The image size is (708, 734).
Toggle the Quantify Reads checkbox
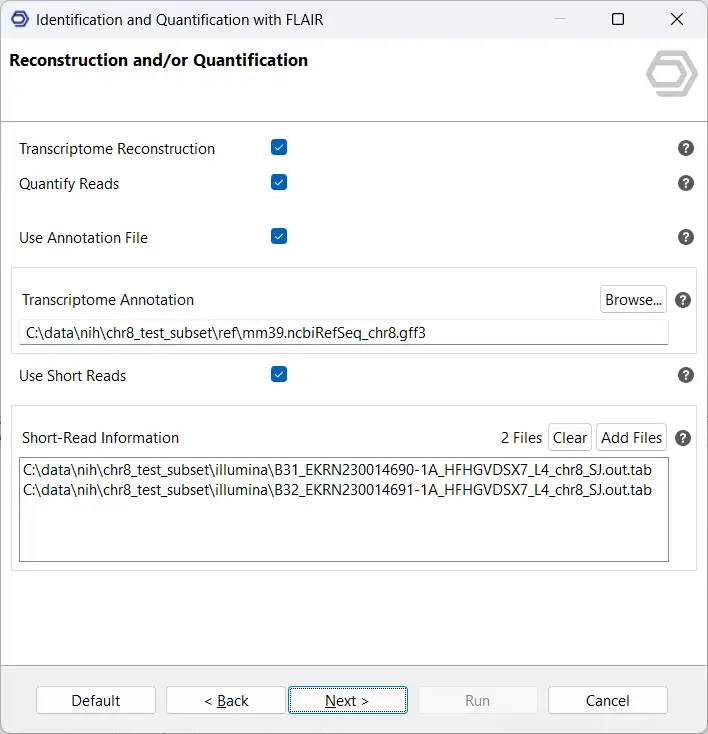(279, 183)
